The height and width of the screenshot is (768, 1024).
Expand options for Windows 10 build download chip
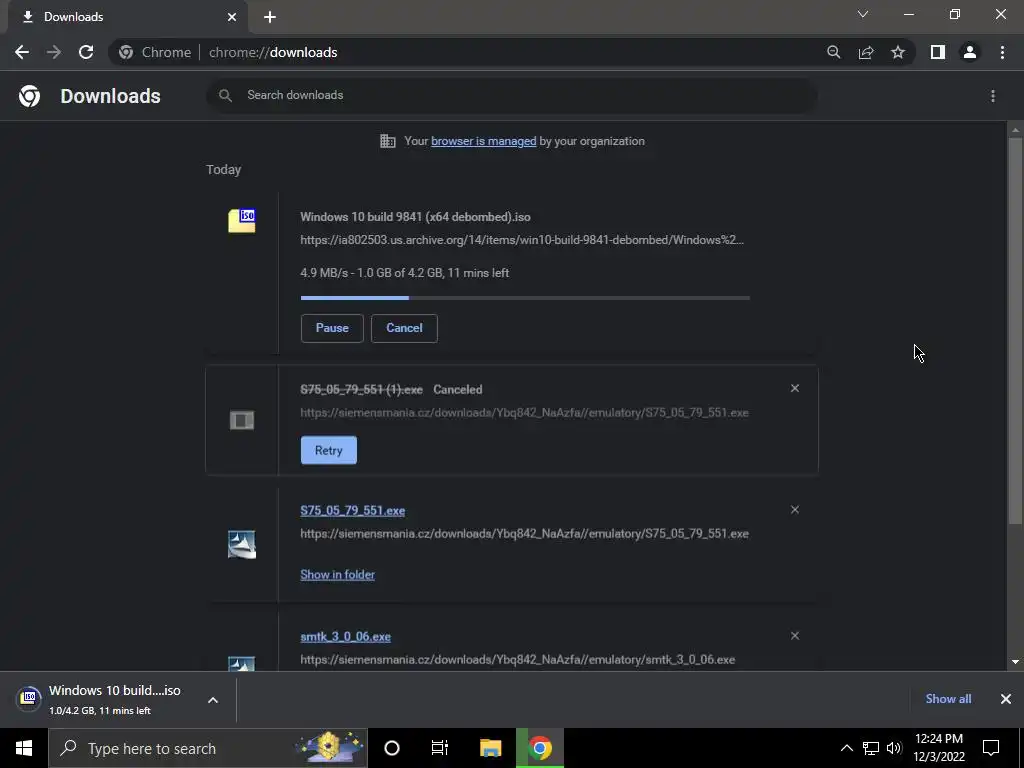click(213, 700)
